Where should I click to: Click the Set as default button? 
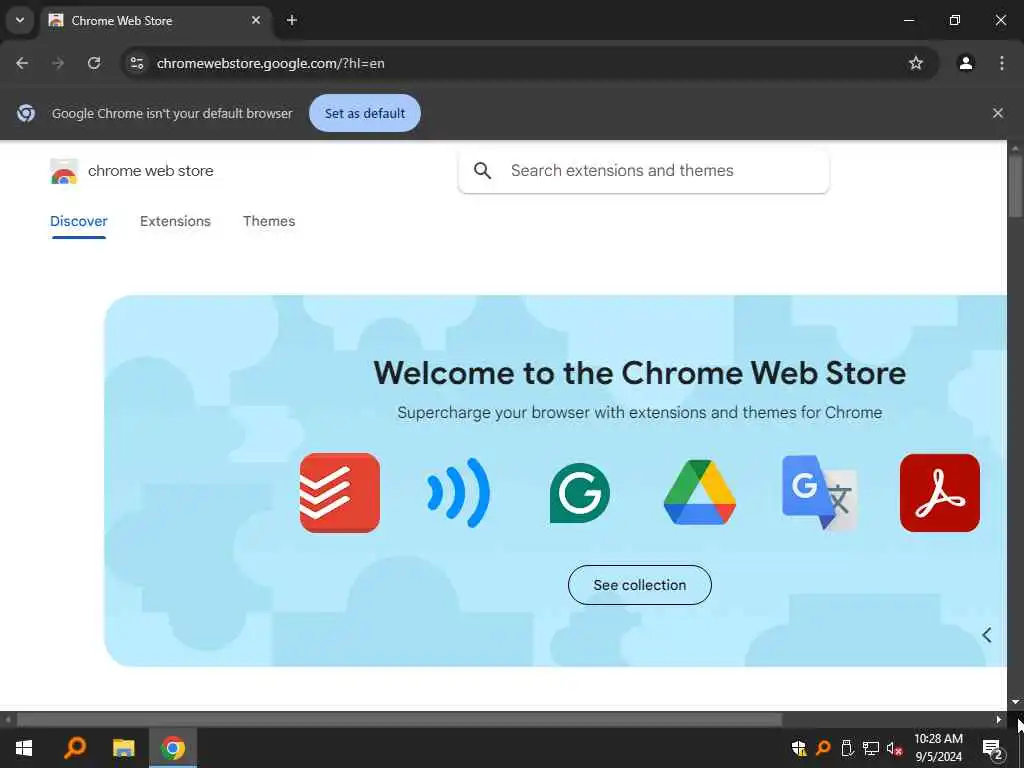coord(364,113)
